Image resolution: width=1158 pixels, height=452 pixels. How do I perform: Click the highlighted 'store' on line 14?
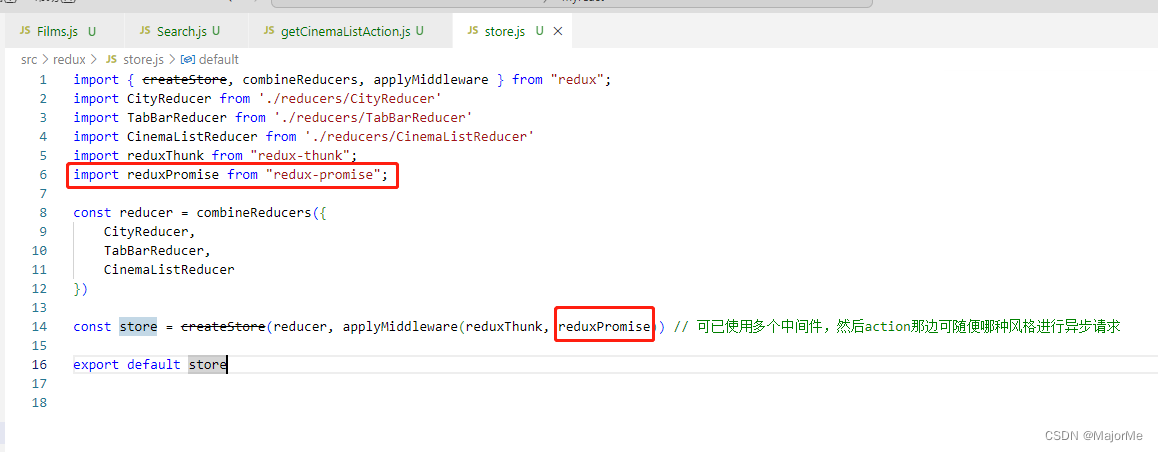(138, 326)
